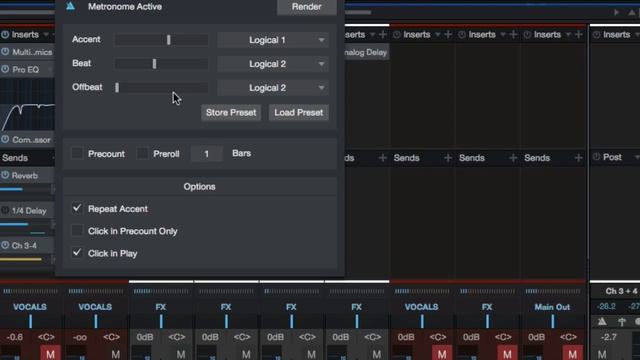Open the Main Out output selector
Screen dimensions: 640x360
552,307
